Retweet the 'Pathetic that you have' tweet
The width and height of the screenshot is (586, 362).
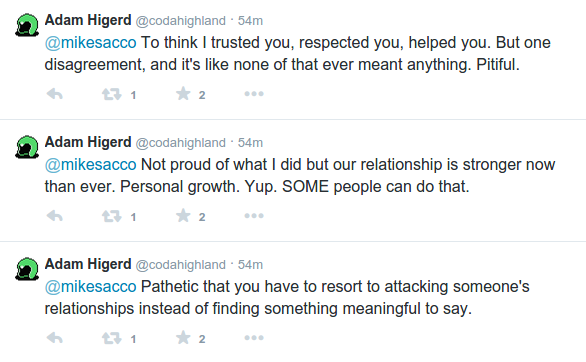(112, 338)
